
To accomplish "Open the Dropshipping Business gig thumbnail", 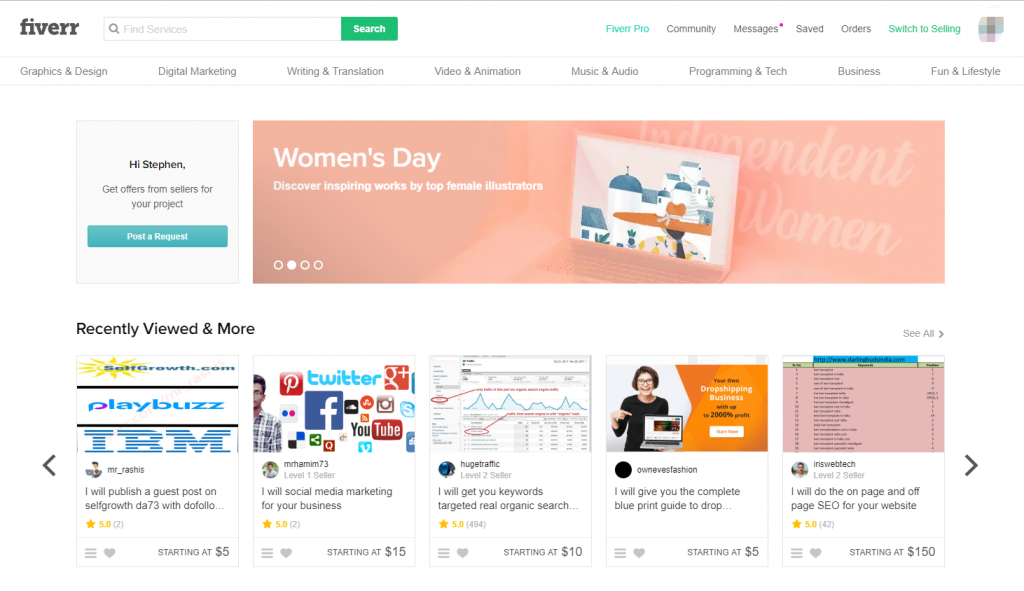I will [x=687, y=404].
